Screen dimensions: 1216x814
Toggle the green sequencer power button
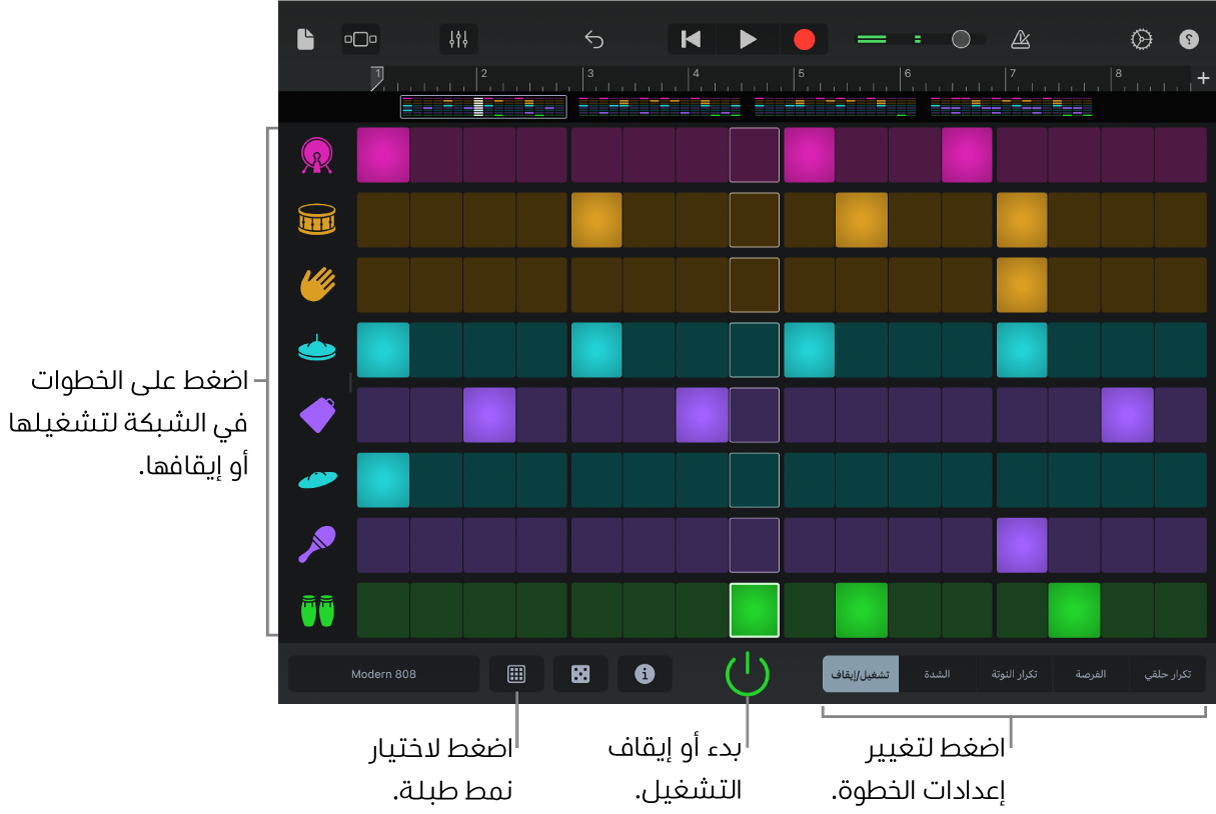747,674
